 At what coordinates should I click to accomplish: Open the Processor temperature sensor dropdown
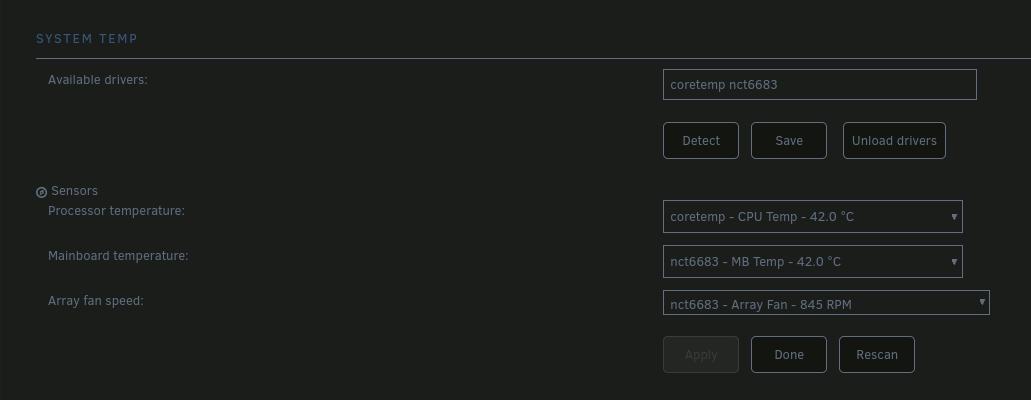(x=811, y=217)
